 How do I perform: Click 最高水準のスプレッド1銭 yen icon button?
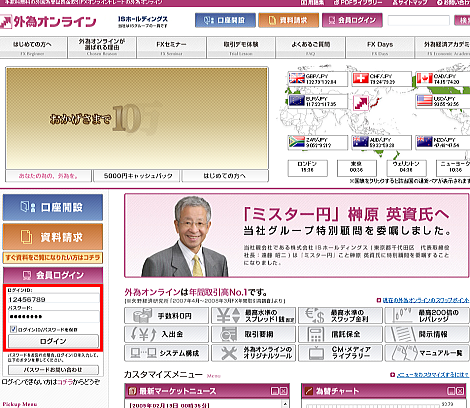click(x=253, y=316)
